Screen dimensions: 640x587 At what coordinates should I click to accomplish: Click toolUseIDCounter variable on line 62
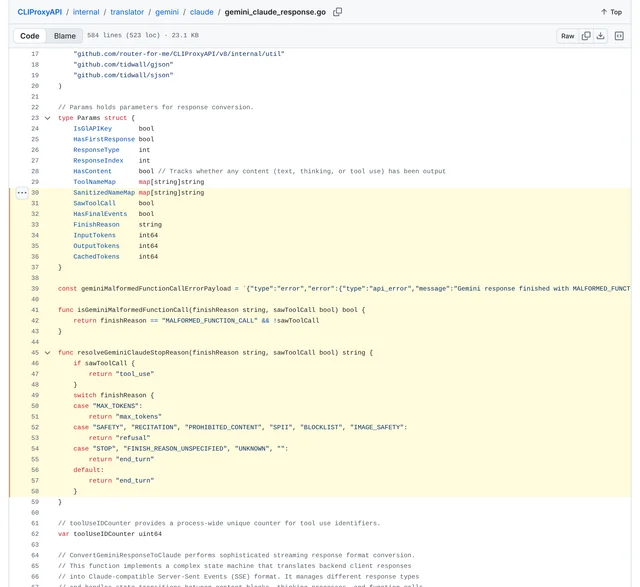tap(104, 534)
